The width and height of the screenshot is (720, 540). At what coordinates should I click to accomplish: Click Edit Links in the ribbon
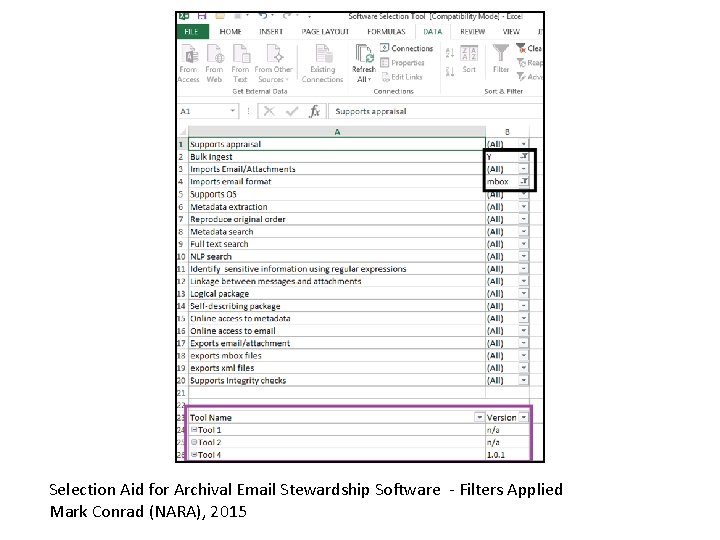pyautogui.click(x=402, y=77)
